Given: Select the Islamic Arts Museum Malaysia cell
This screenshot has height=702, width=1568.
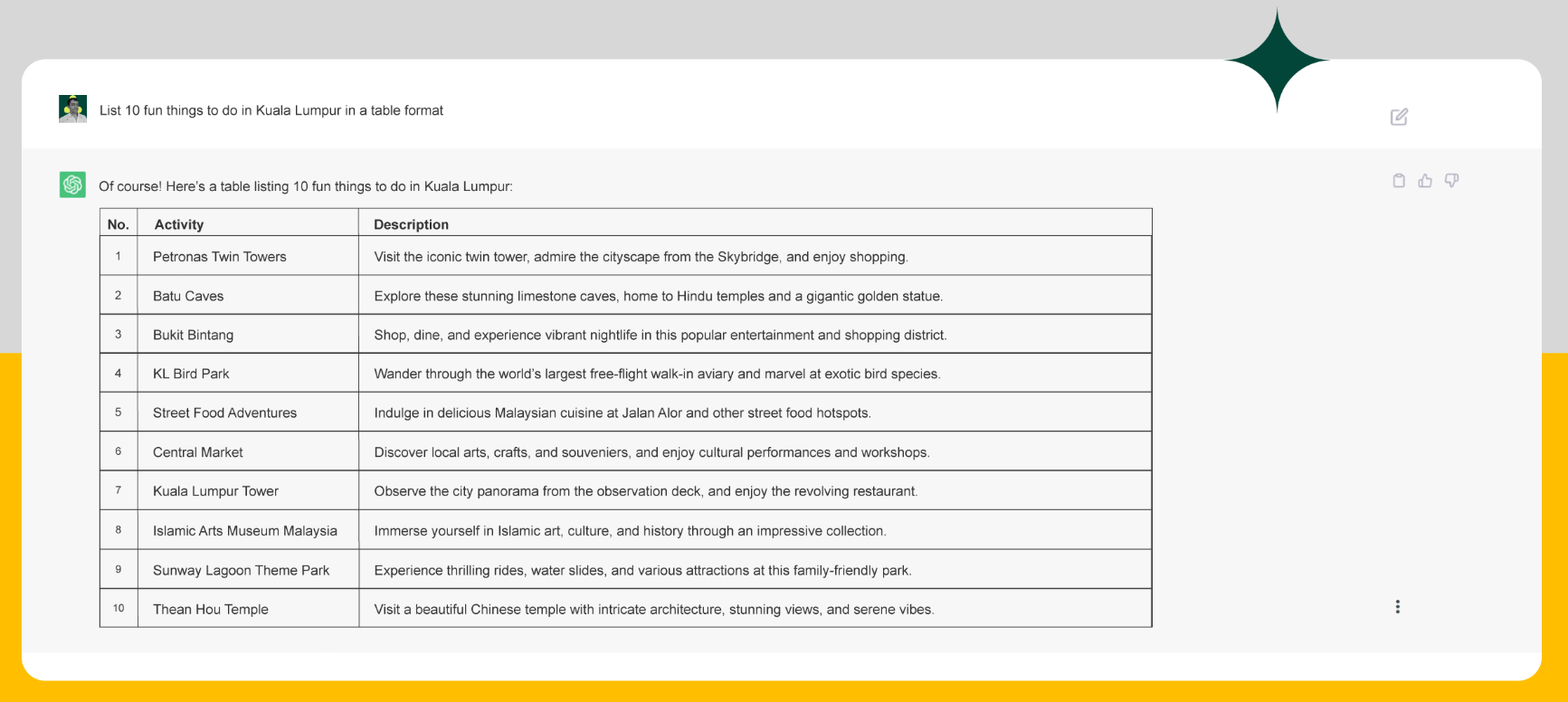Looking at the screenshot, I should (245, 531).
